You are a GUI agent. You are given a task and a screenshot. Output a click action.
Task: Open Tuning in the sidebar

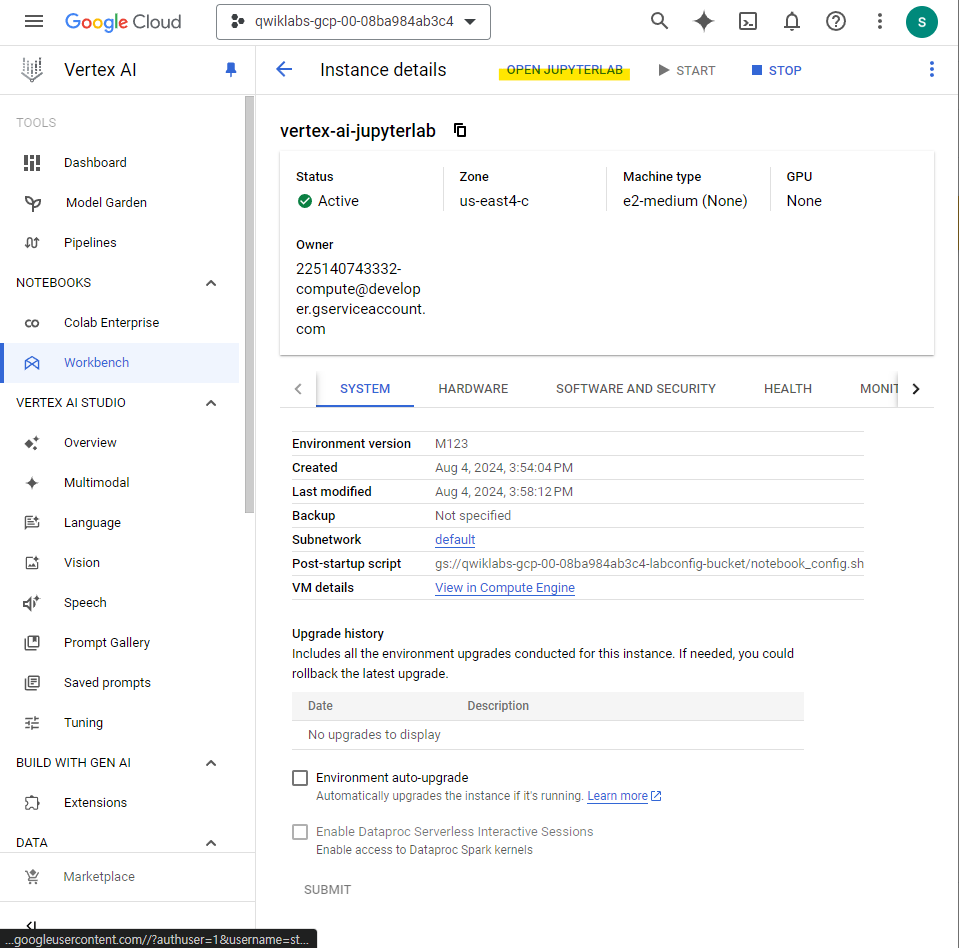[x=120, y=723]
